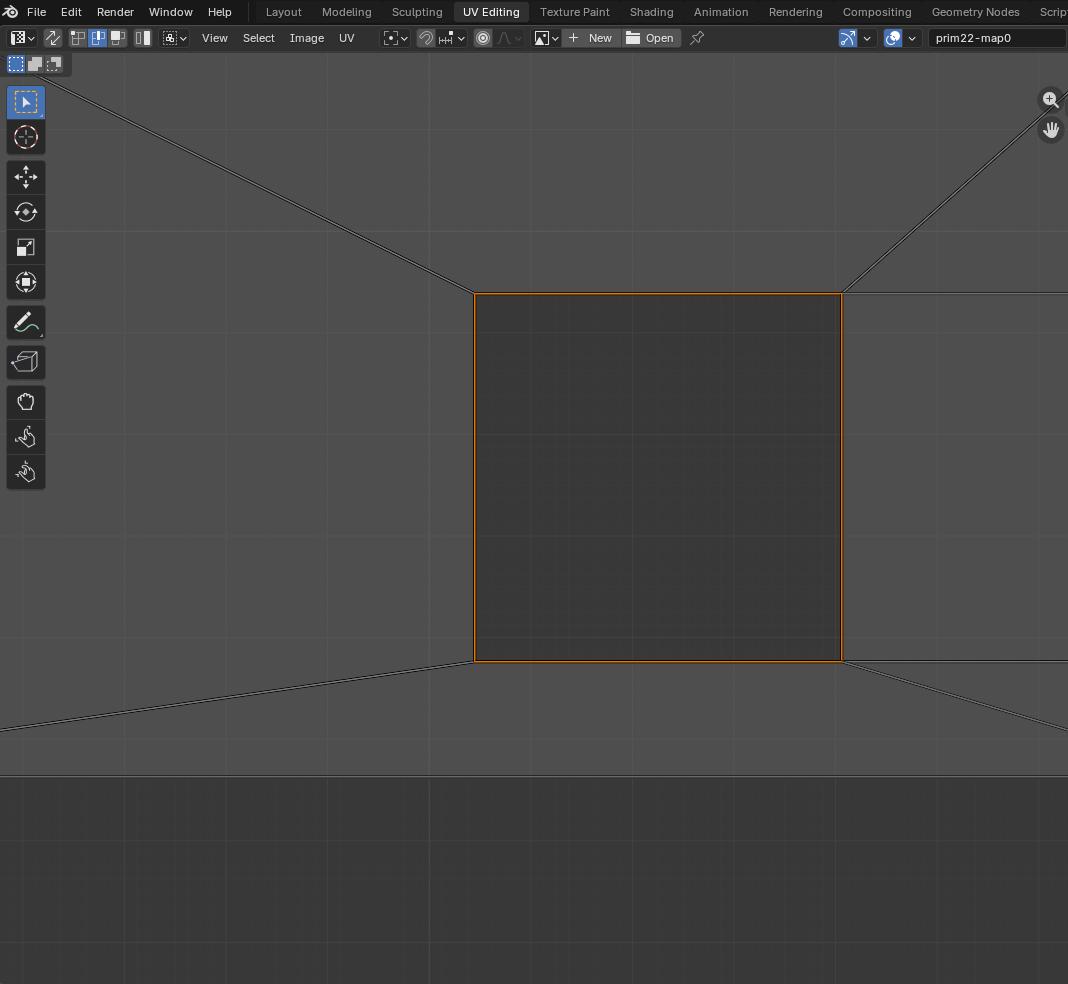Select the Cursor tool
1068x984 pixels.
pos(26,138)
